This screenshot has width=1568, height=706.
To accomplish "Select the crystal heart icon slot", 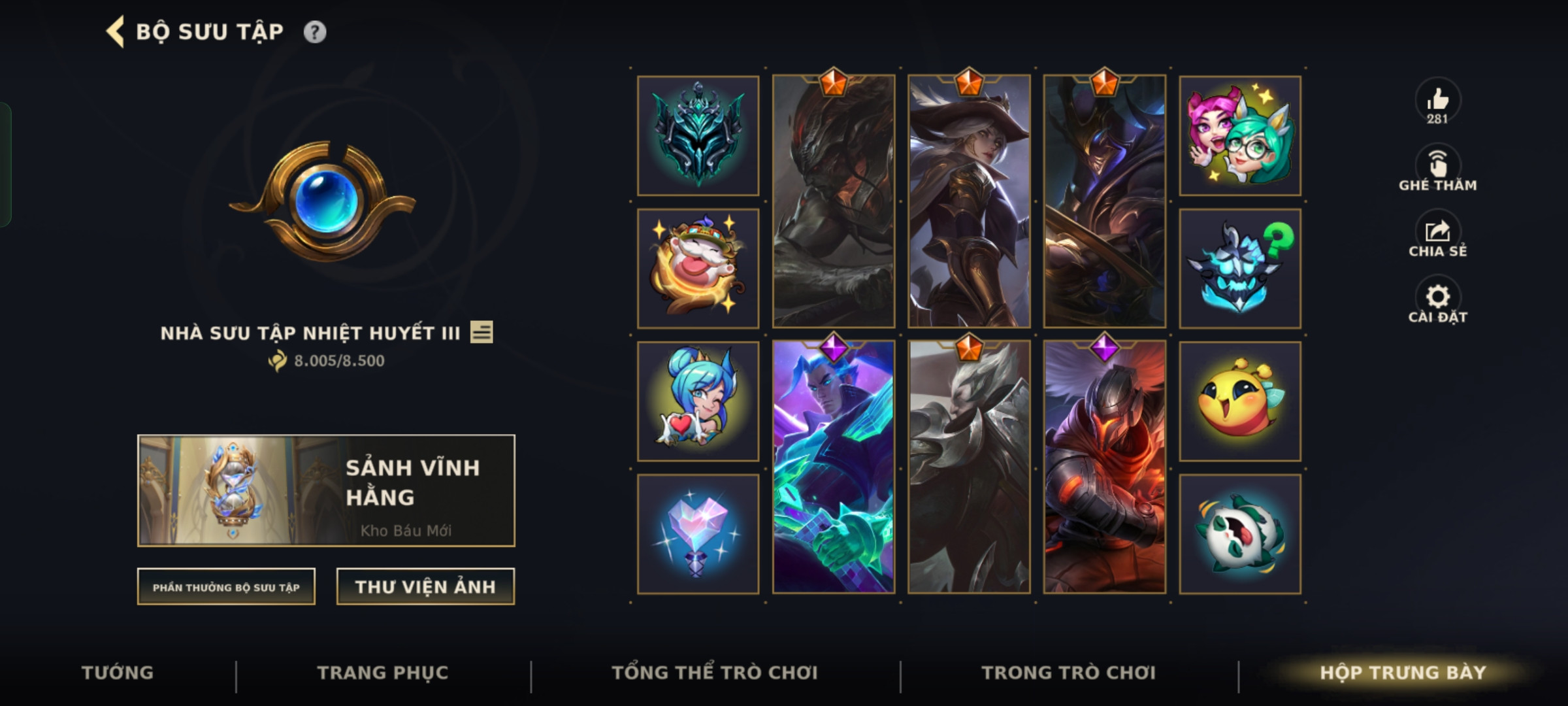I will [x=698, y=534].
